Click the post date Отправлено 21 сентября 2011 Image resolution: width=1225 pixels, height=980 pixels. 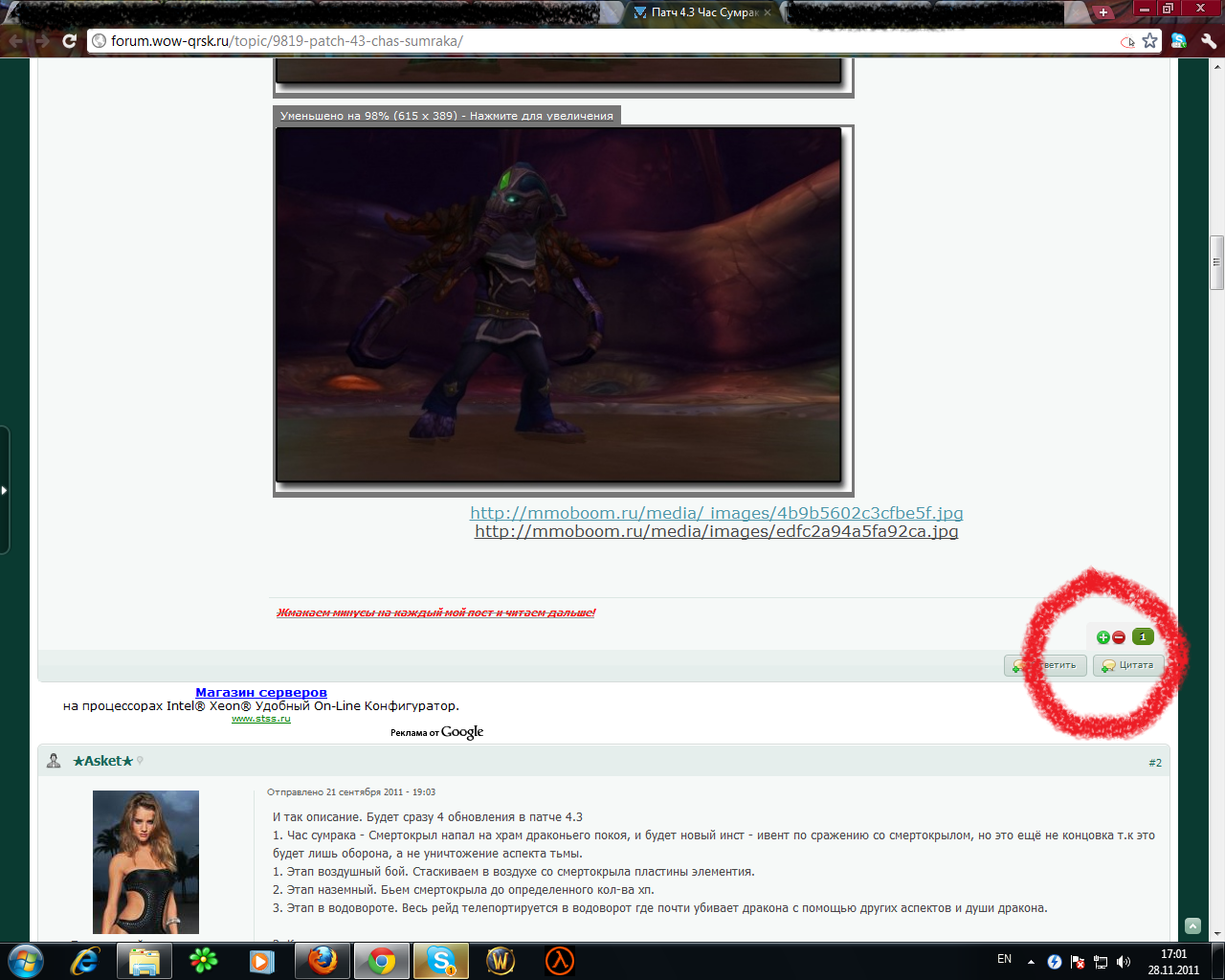[351, 792]
